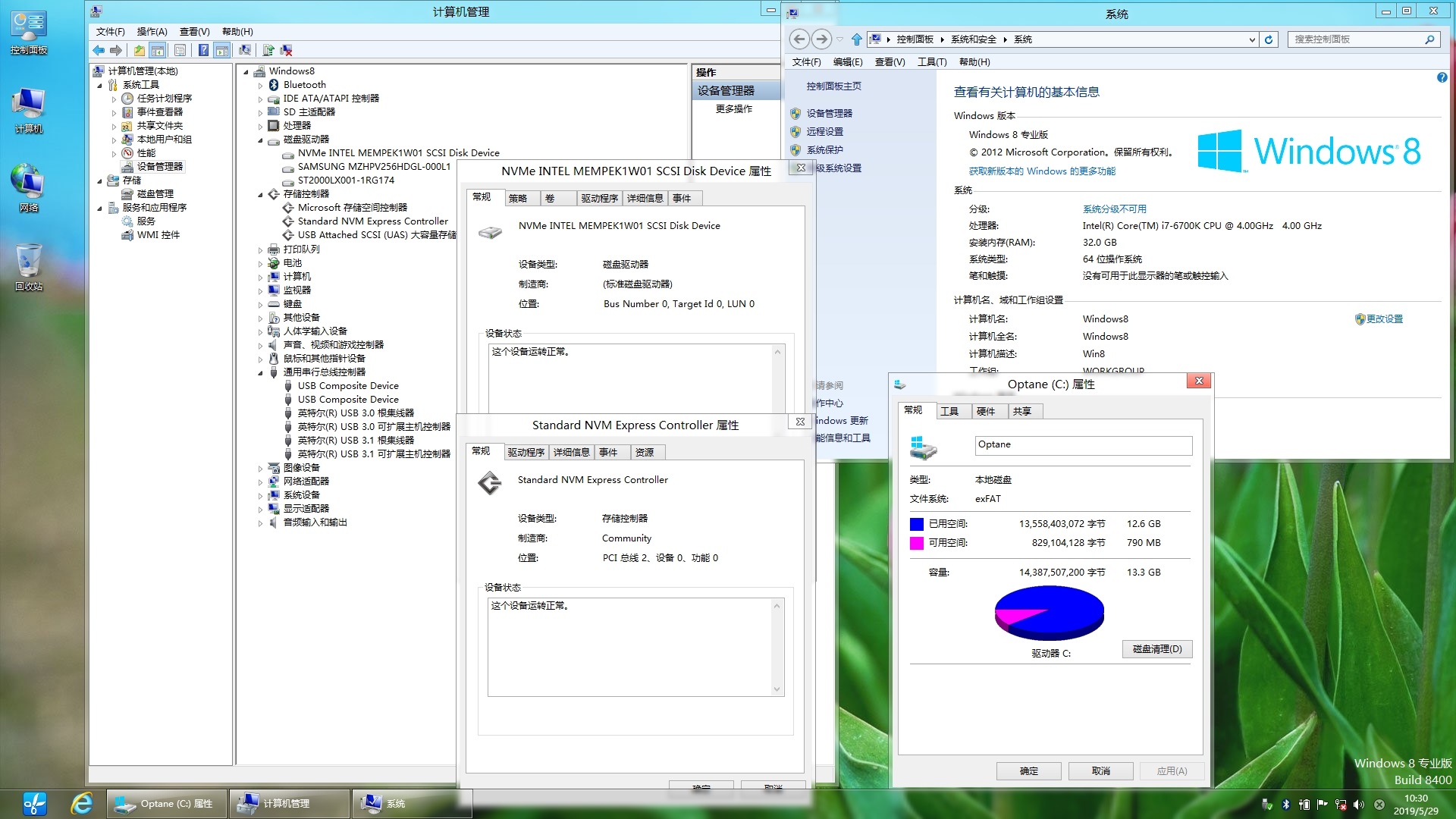Select SAMSUNG MZHPV256HDGL-000L1 disk in device tree
Screen dimensions: 1456x819
[x=374, y=167]
